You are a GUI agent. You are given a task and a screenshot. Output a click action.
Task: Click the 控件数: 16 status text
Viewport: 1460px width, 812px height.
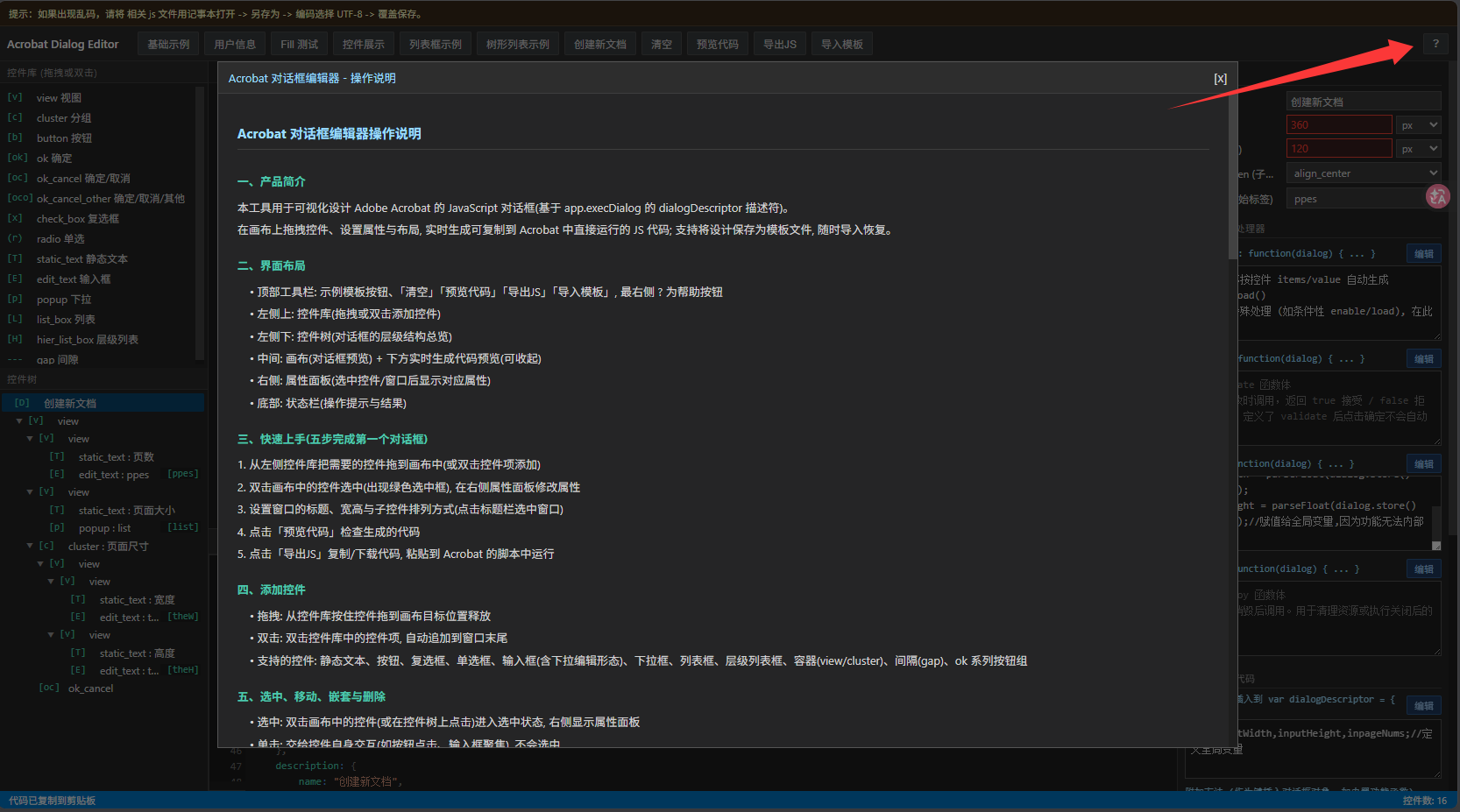pyautogui.click(x=1425, y=801)
